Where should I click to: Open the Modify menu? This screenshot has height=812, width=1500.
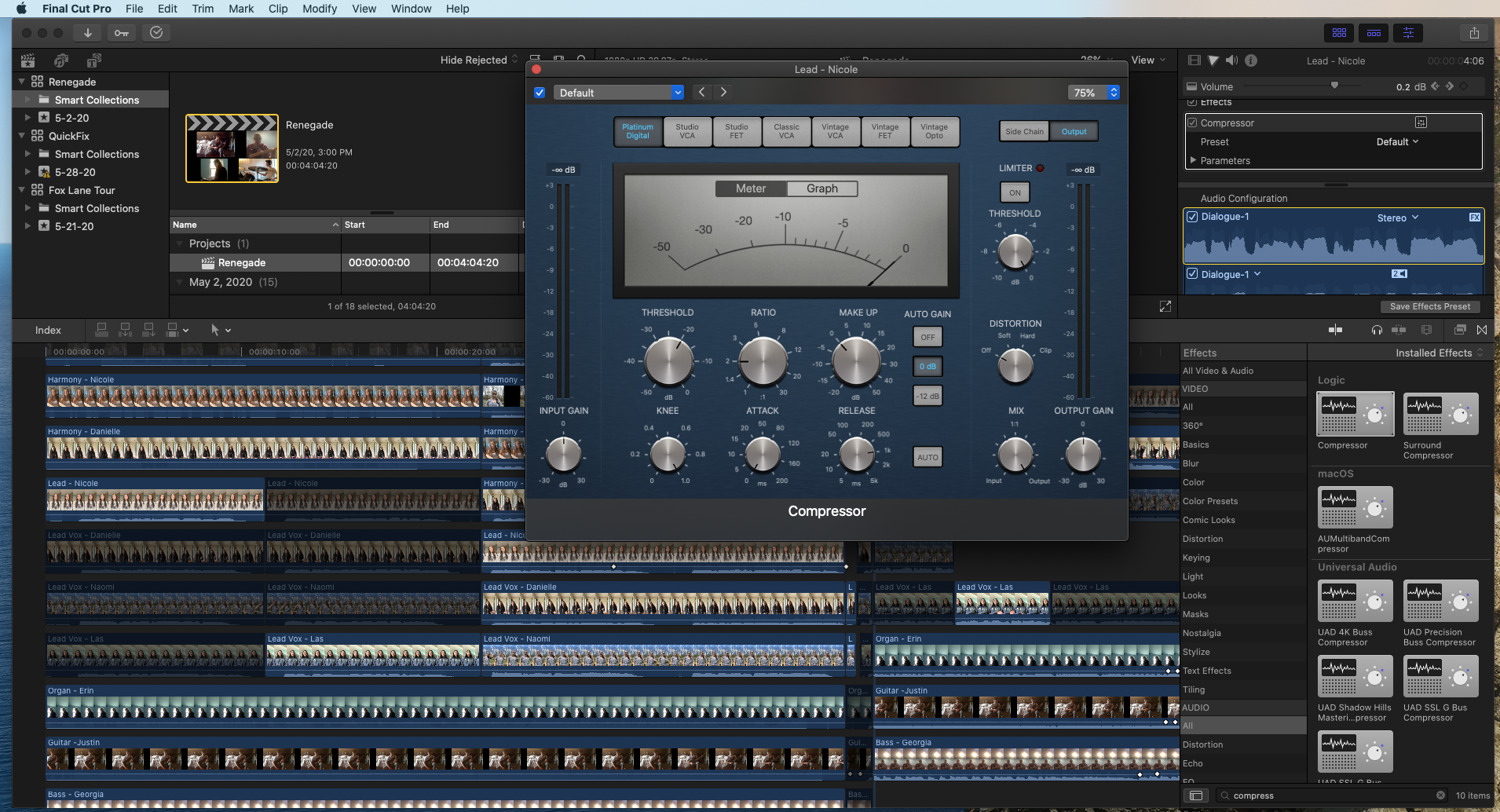[320, 9]
